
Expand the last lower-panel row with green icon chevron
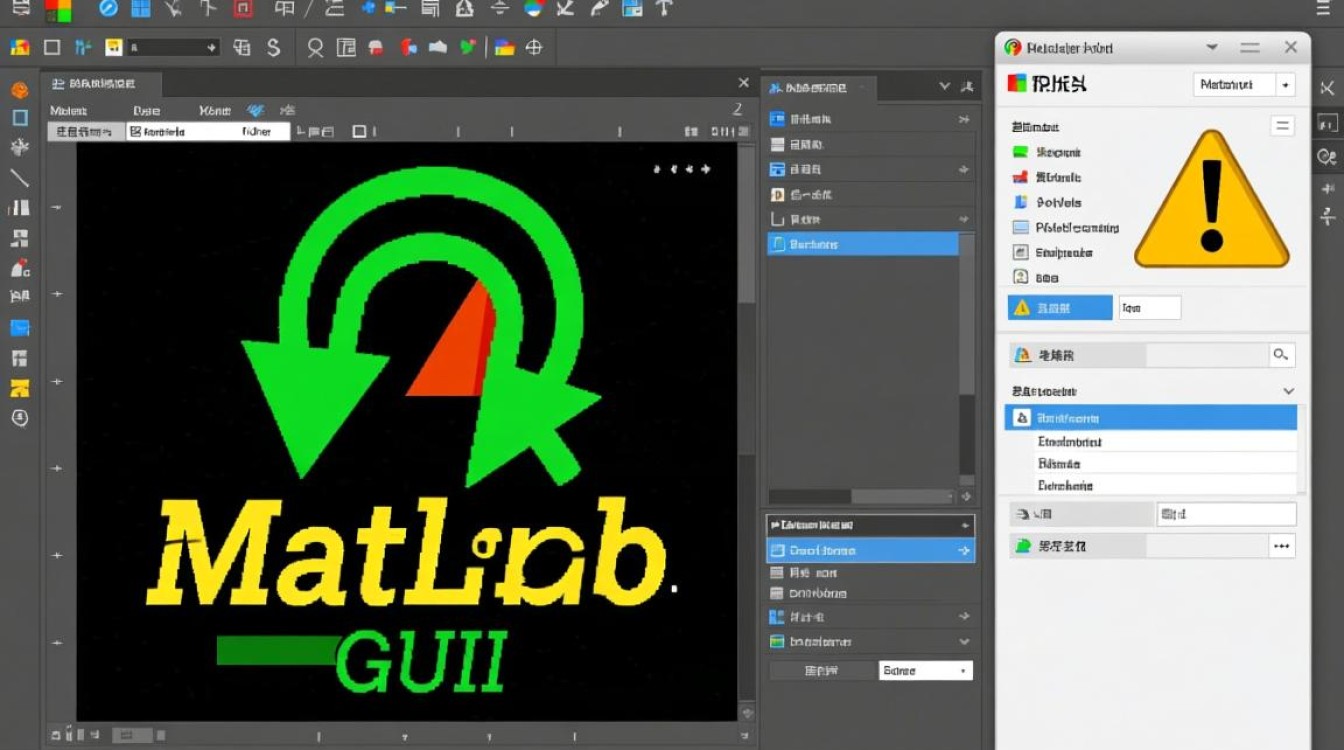(x=964, y=642)
